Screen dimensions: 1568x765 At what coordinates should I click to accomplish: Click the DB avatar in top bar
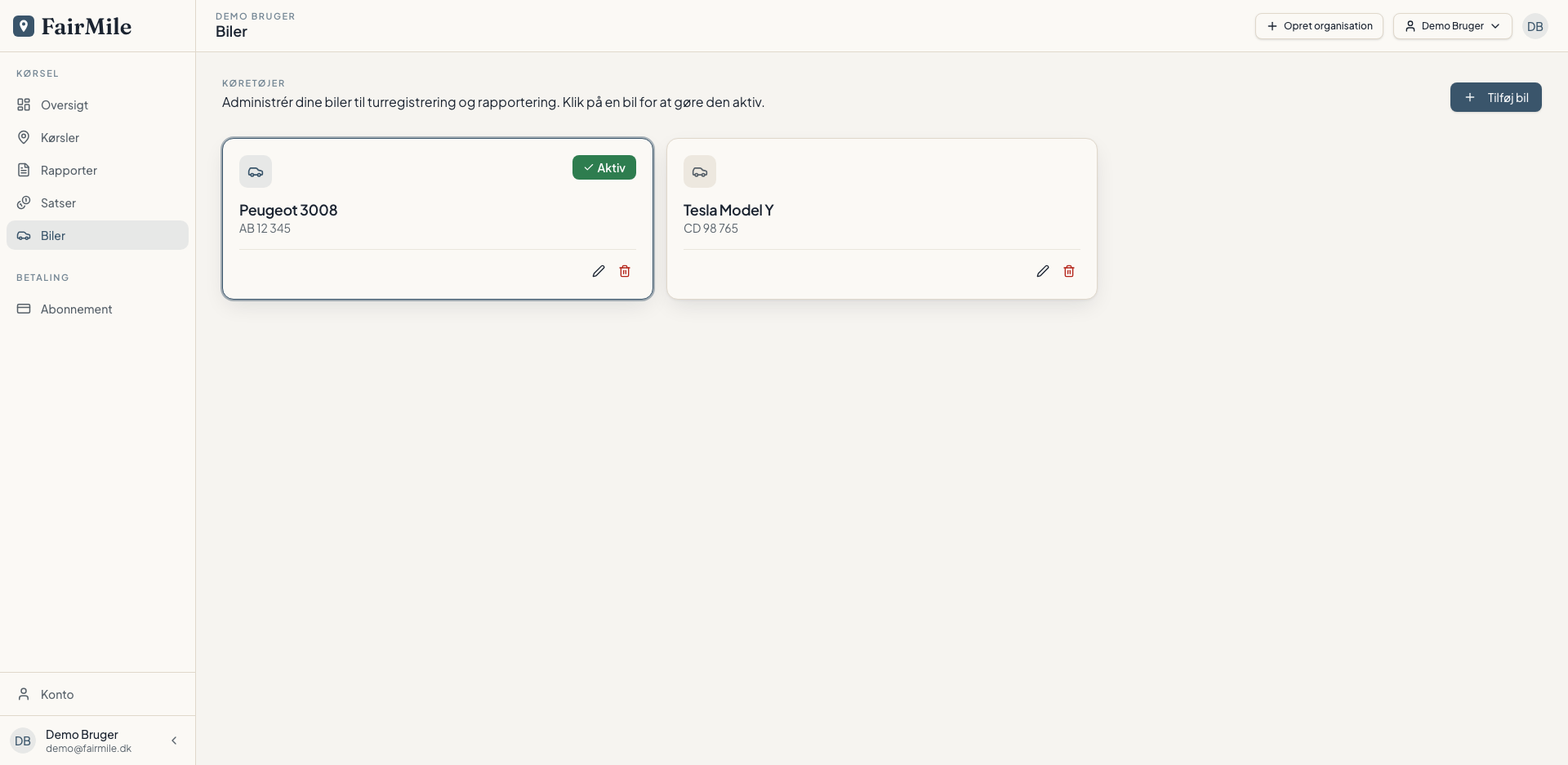[x=1535, y=26]
